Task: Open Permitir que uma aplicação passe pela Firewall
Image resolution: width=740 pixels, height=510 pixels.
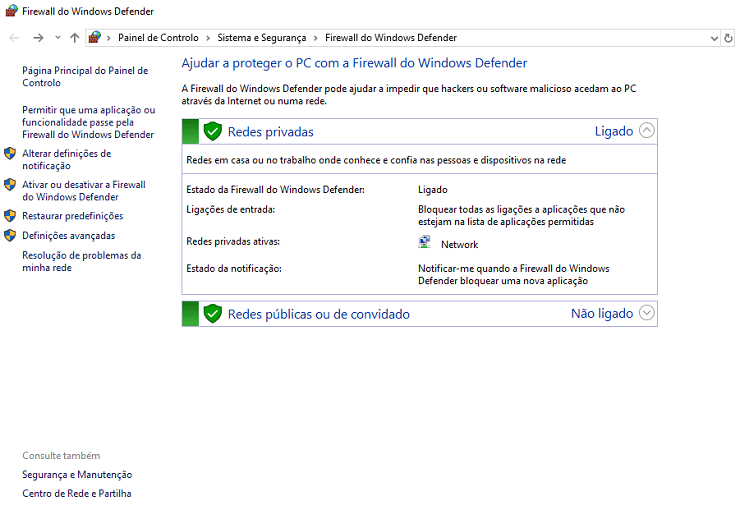Action: click(x=89, y=122)
